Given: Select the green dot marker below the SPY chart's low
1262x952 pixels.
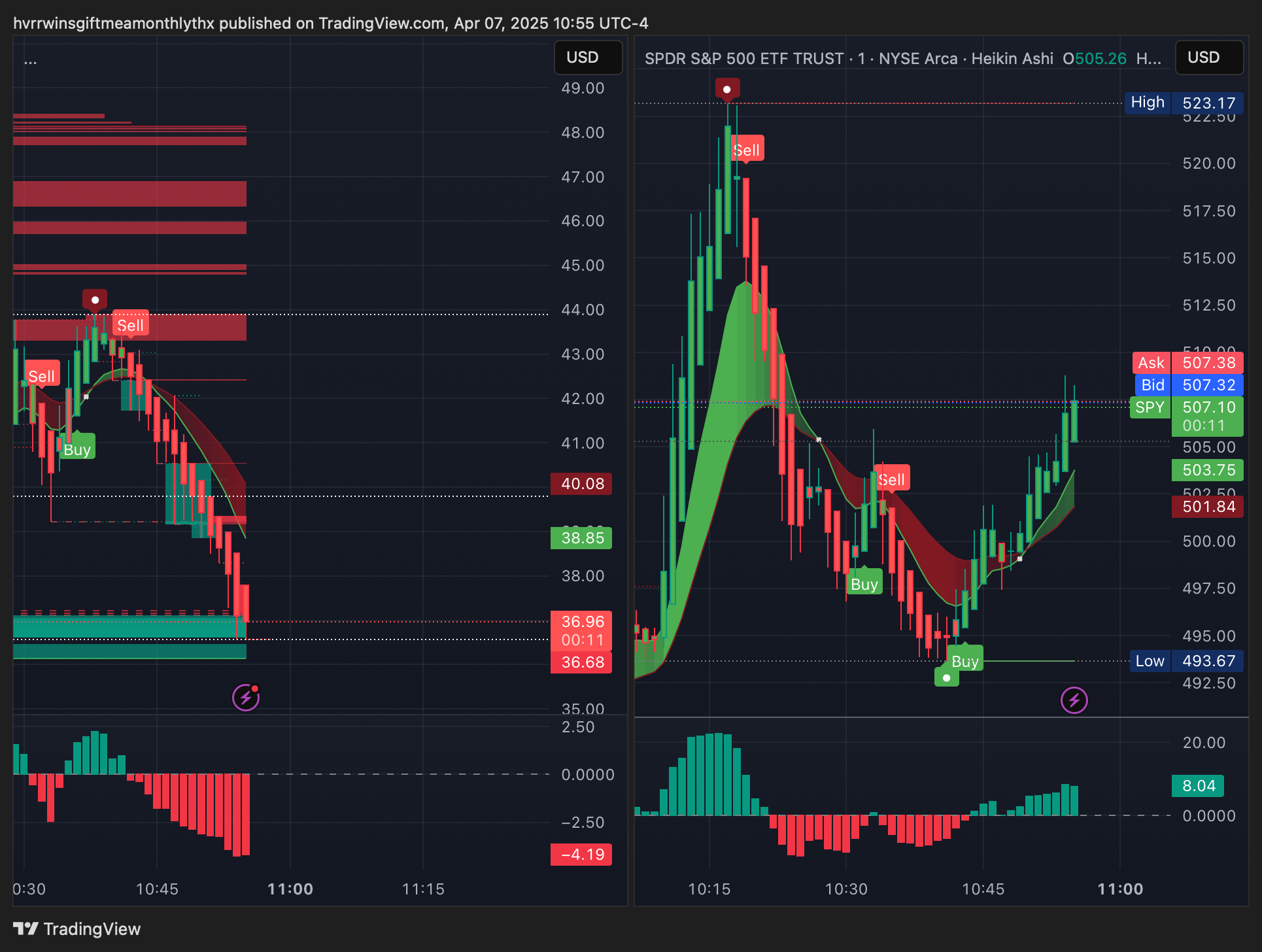Looking at the screenshot, I should [x=946, y=677].
